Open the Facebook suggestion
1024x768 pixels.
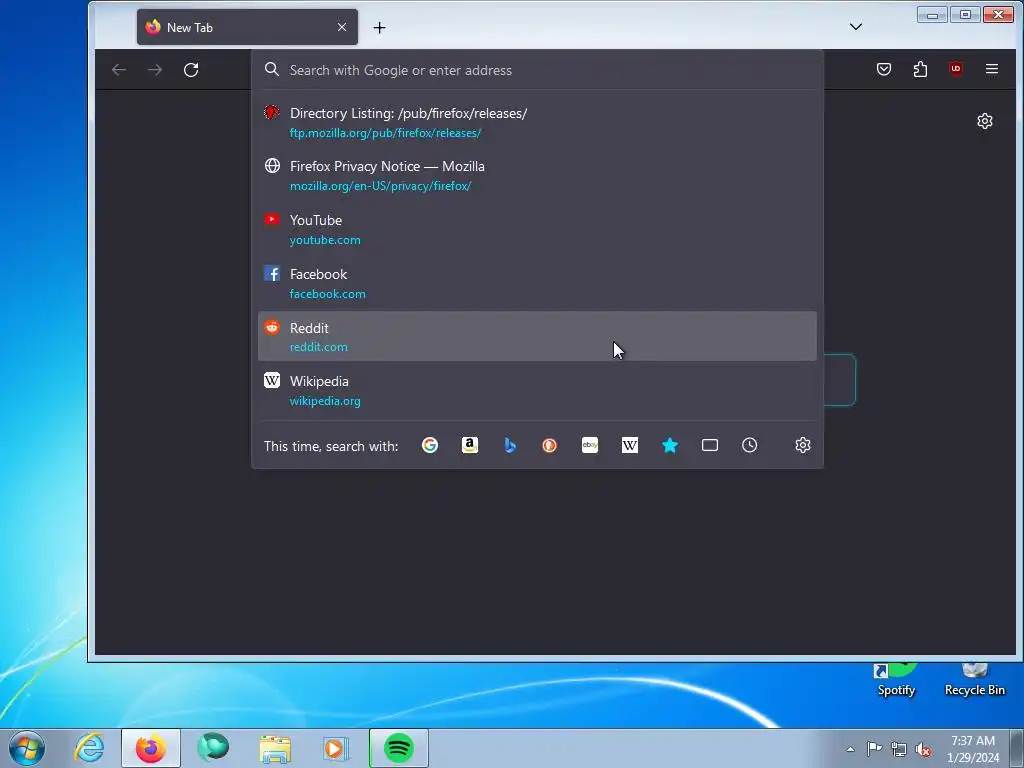[x=537, y=283]
